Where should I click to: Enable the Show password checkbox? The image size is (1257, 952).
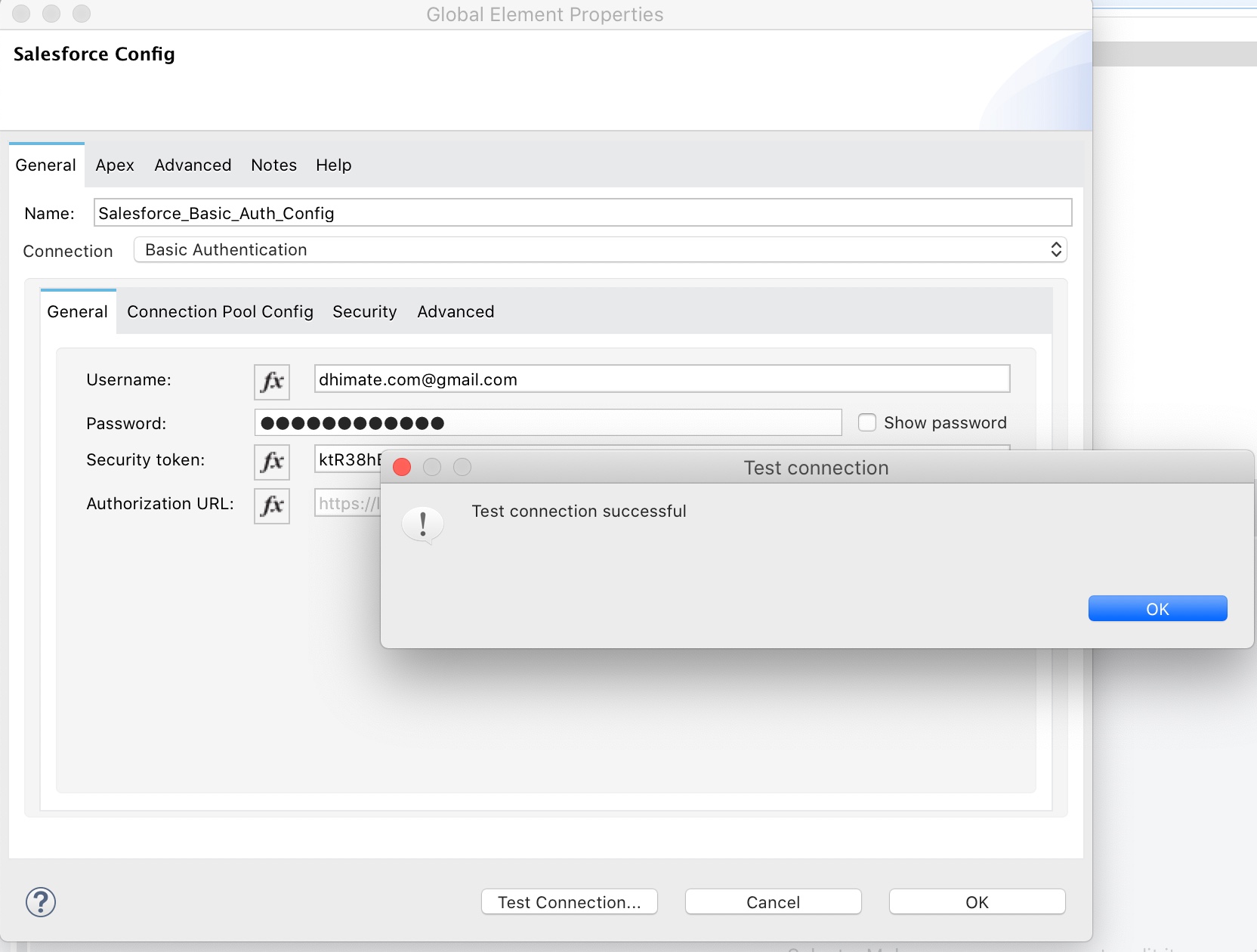(867, 422)
